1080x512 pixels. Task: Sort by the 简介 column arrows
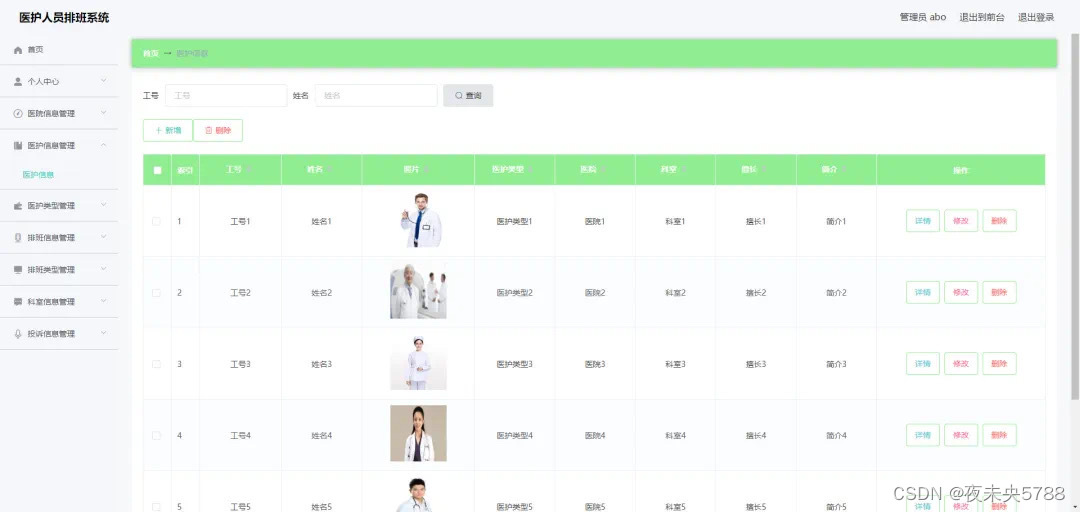(x=844, y=170)
